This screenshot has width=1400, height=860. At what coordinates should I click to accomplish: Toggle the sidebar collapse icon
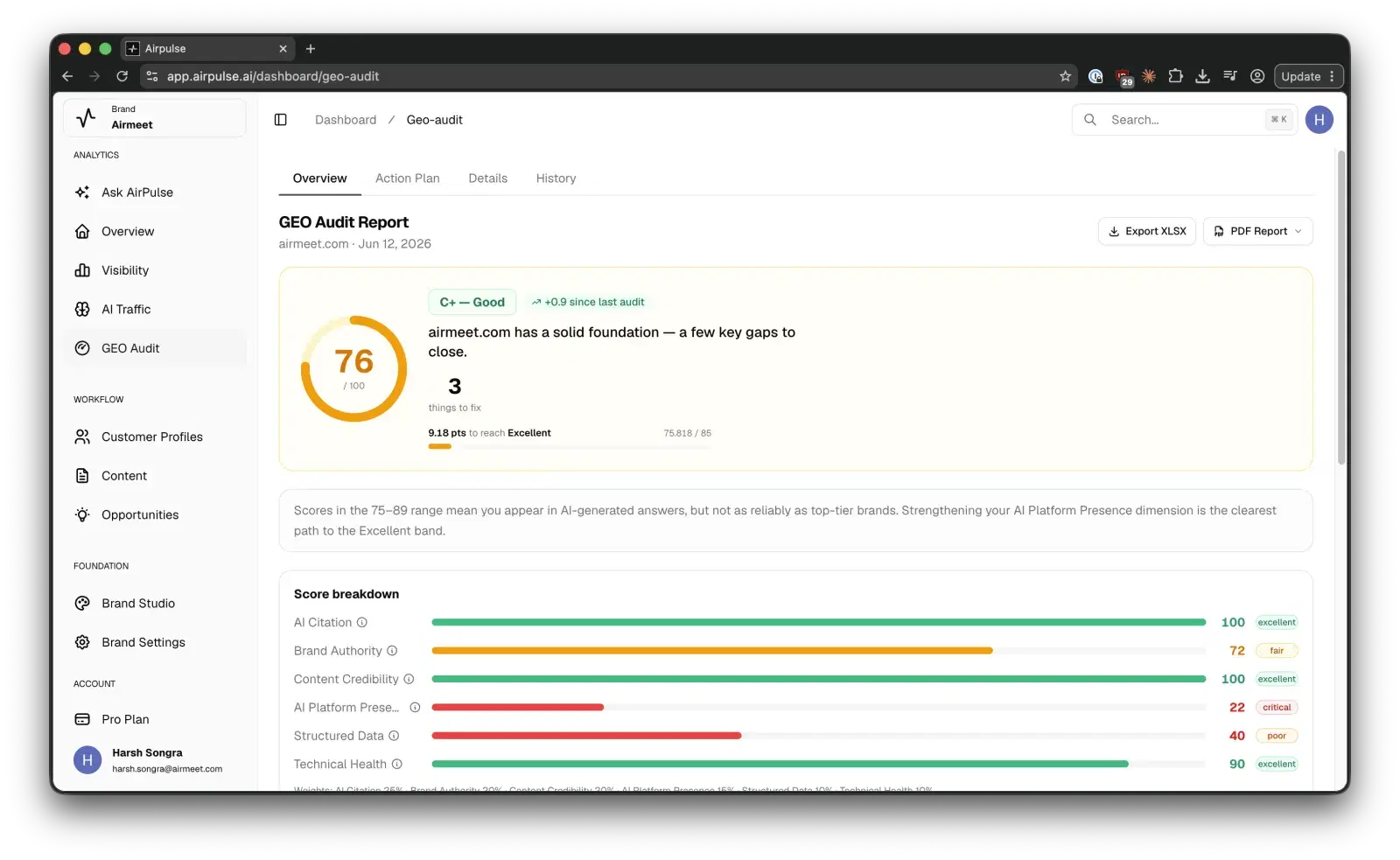pos(281,120)
